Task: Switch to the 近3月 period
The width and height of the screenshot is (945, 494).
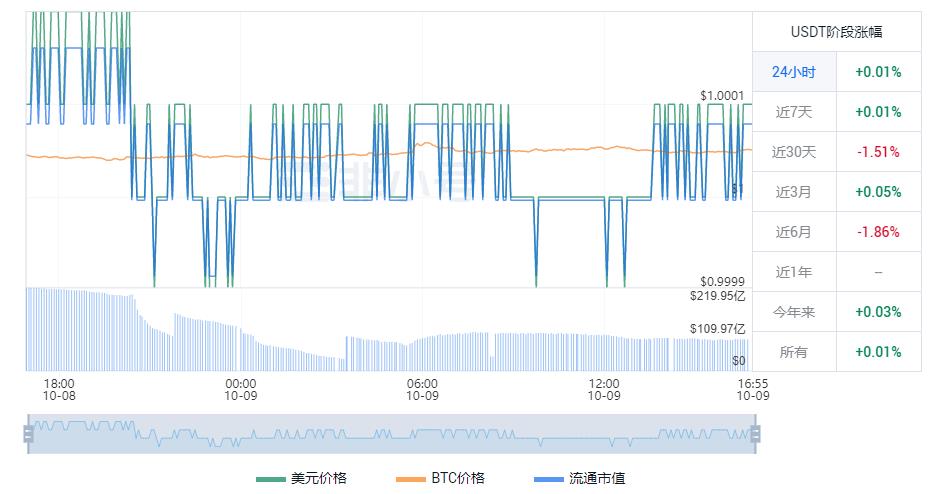Action: [x=794, y=192]
